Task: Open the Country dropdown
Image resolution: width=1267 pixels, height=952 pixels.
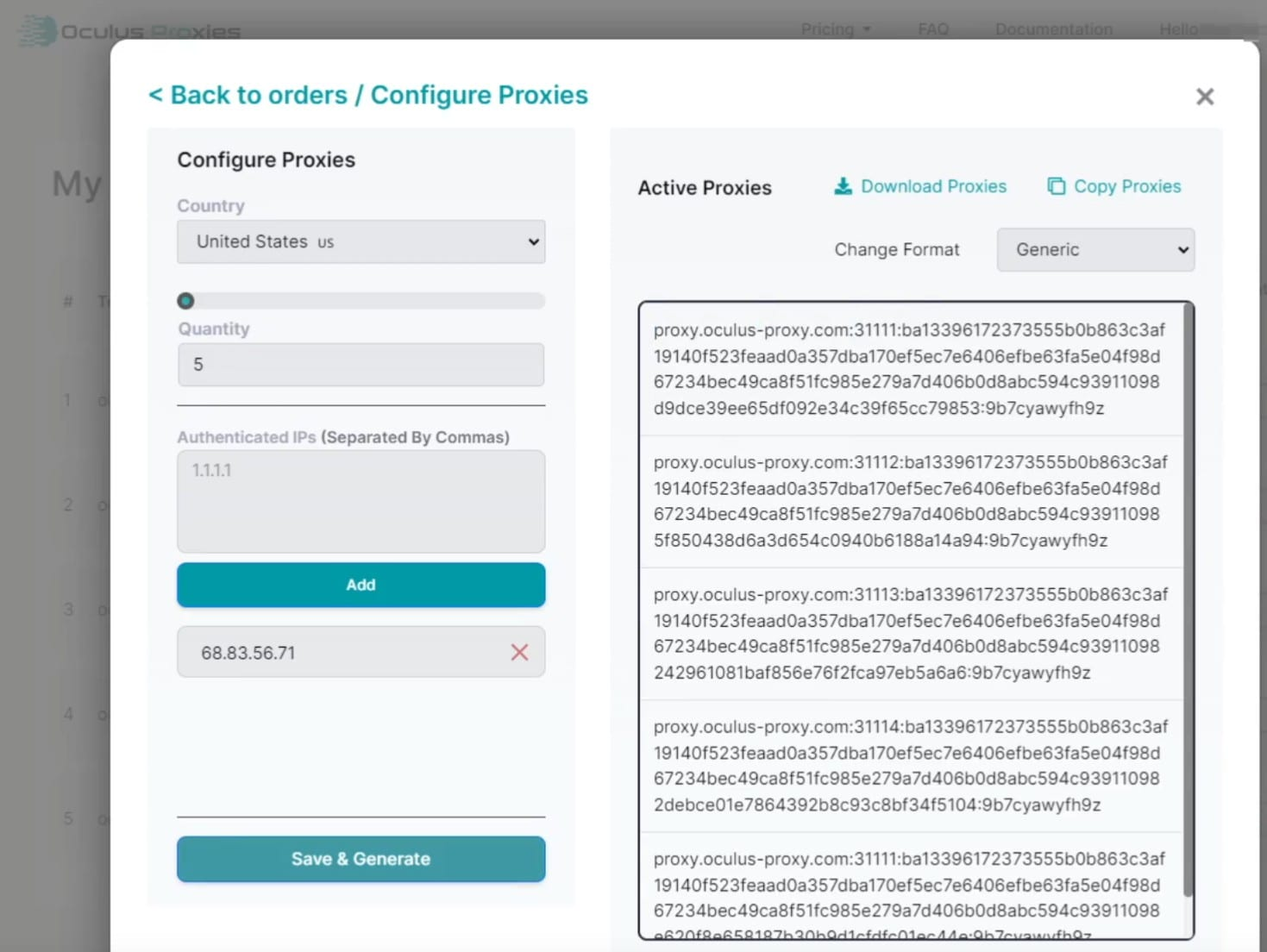Action: coord(361,241)
